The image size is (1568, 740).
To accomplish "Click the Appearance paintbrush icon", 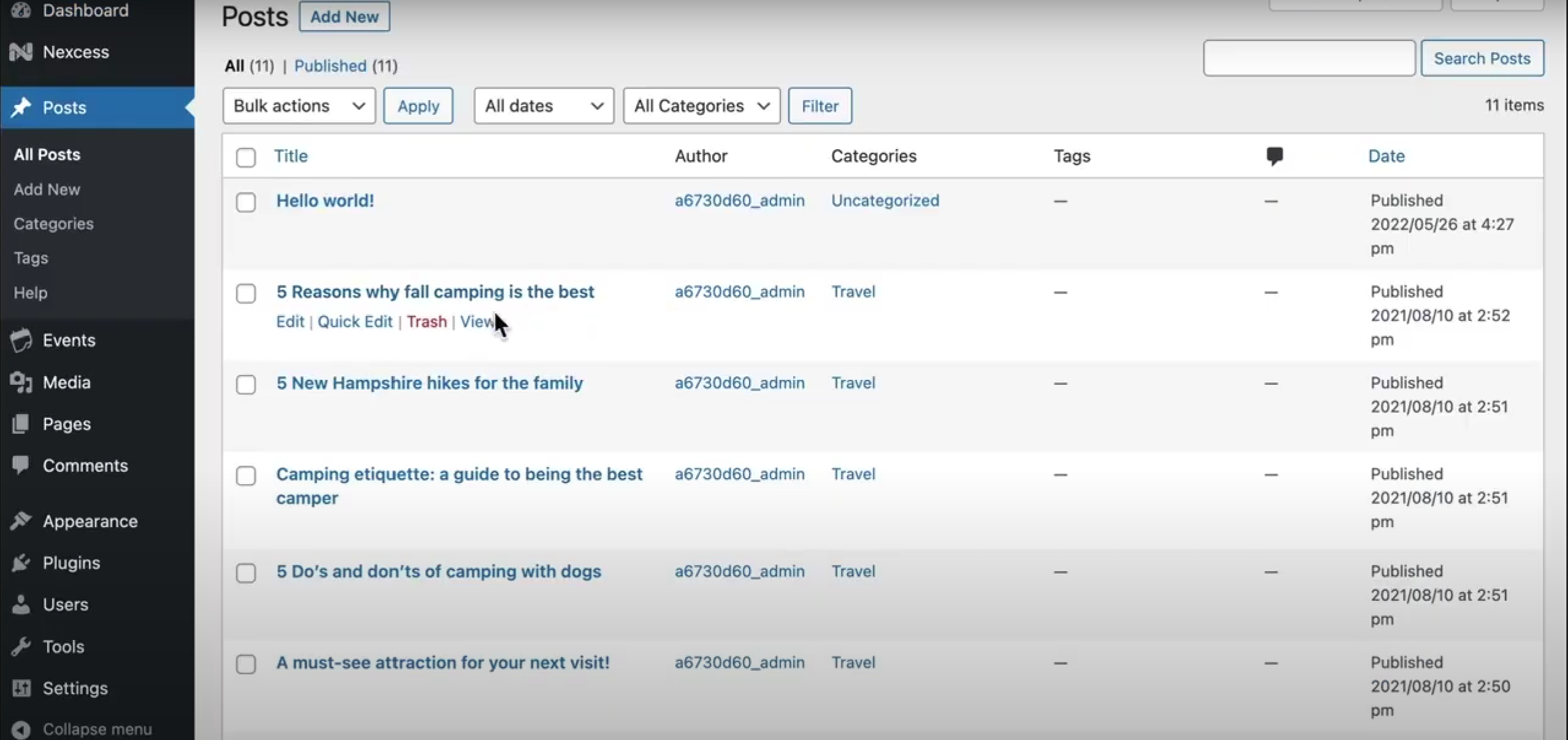I will (x=21, y=521).
